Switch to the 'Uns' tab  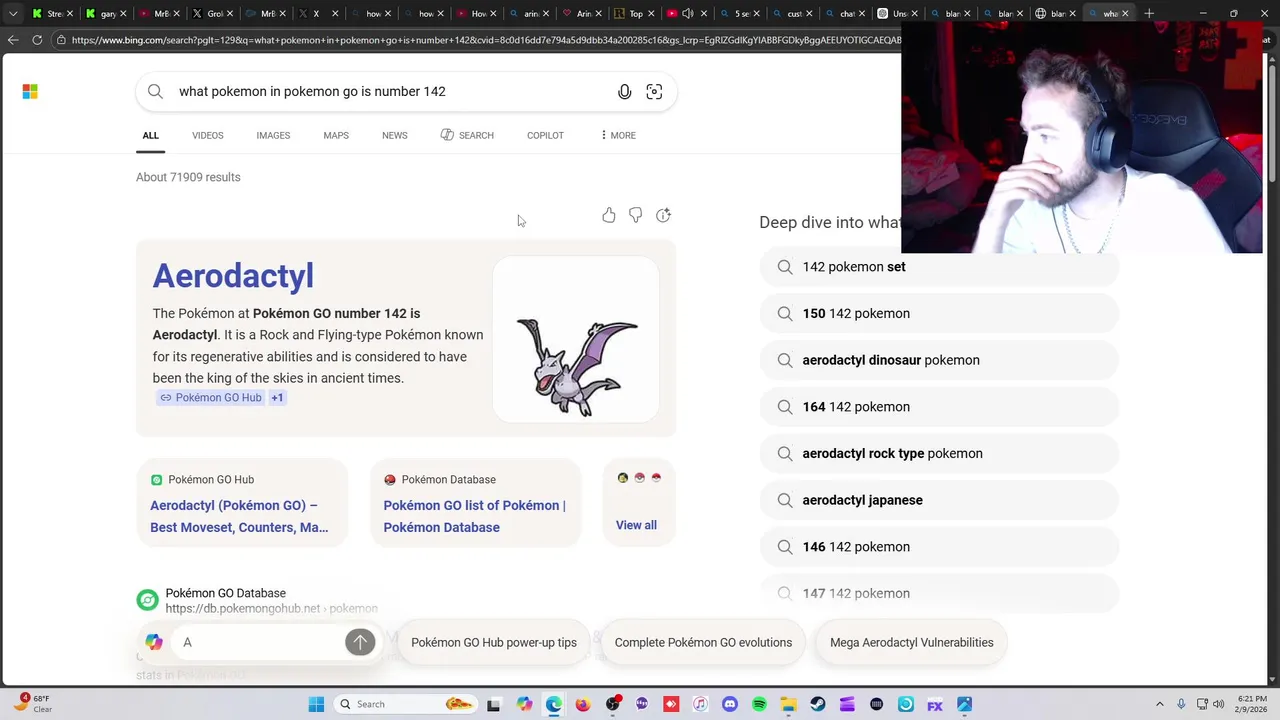point(894,14)
